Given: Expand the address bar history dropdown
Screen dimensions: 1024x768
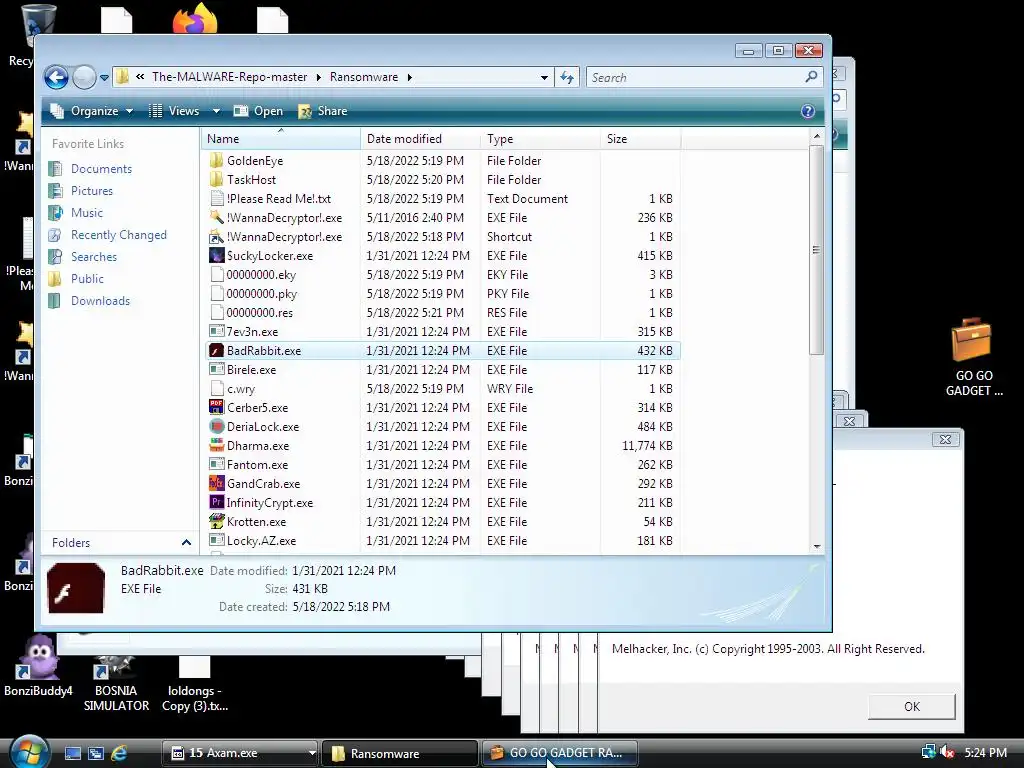Looking at the screenshot, I should (x=544, y=77).
